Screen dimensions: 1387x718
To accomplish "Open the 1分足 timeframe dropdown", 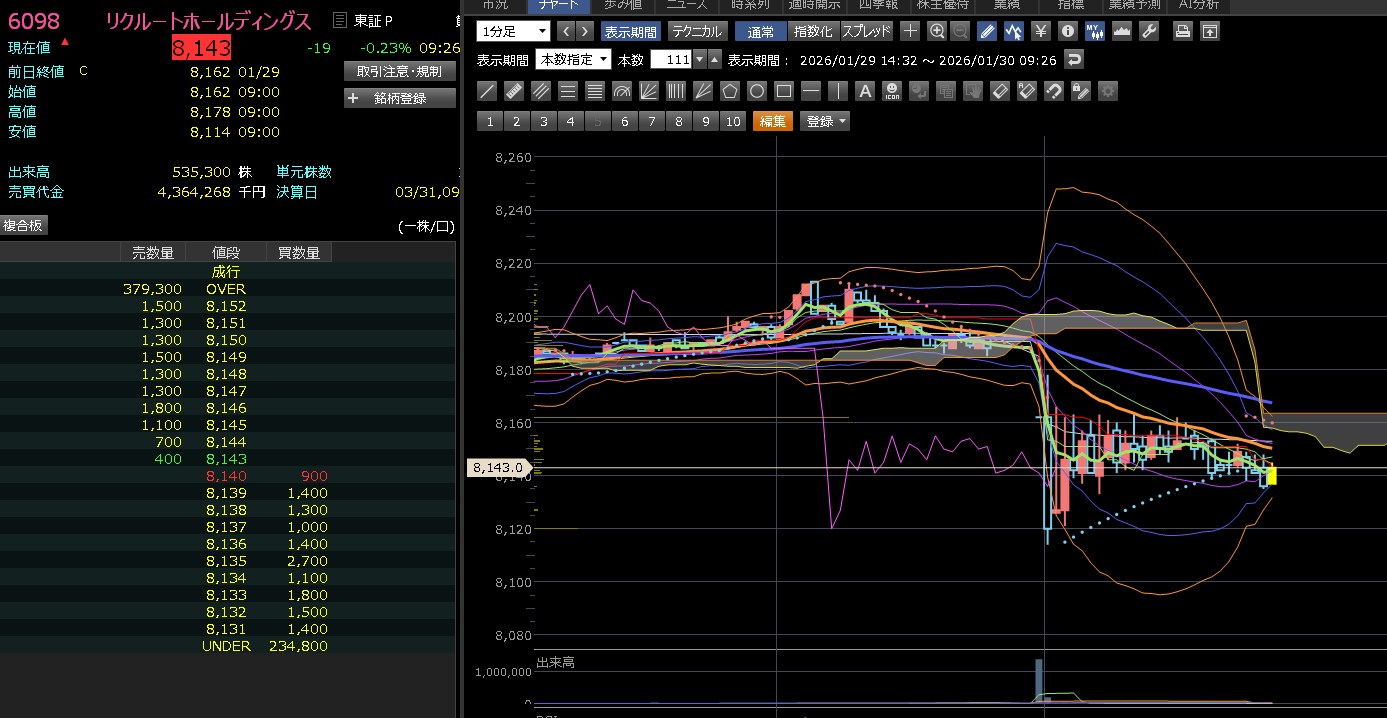I will point(513,31).
